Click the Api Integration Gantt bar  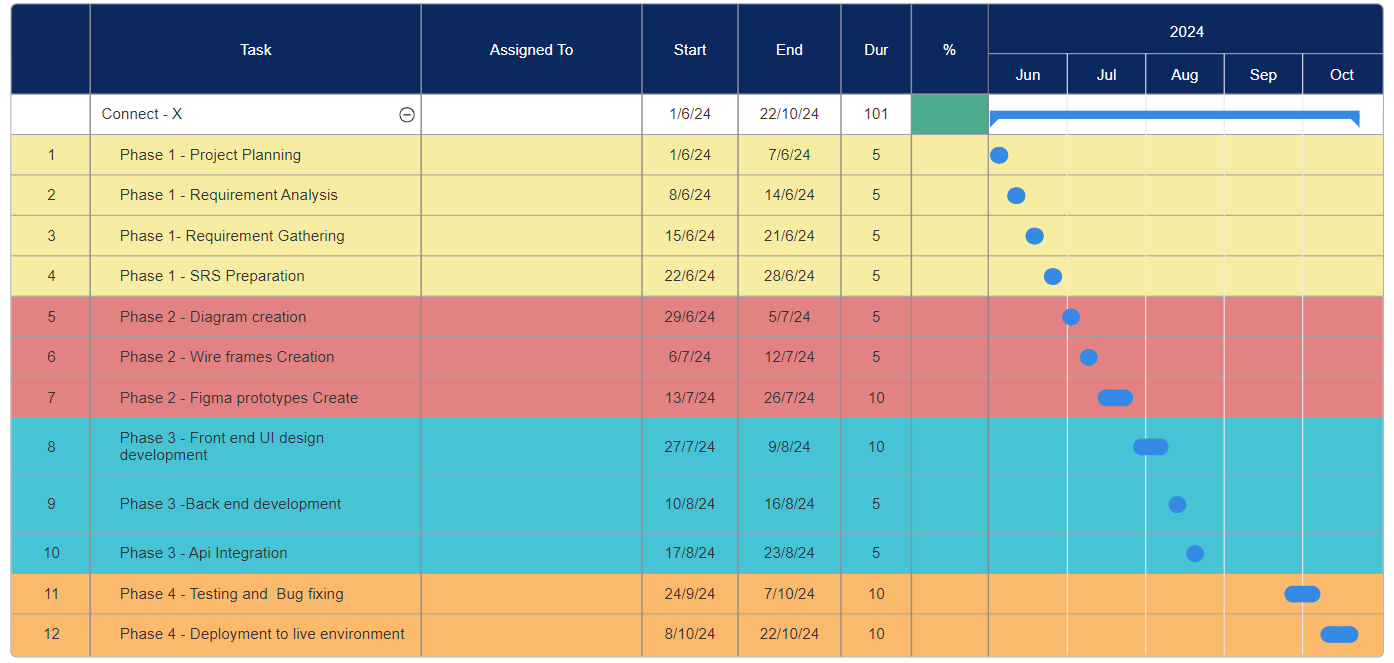(1195, 553)
